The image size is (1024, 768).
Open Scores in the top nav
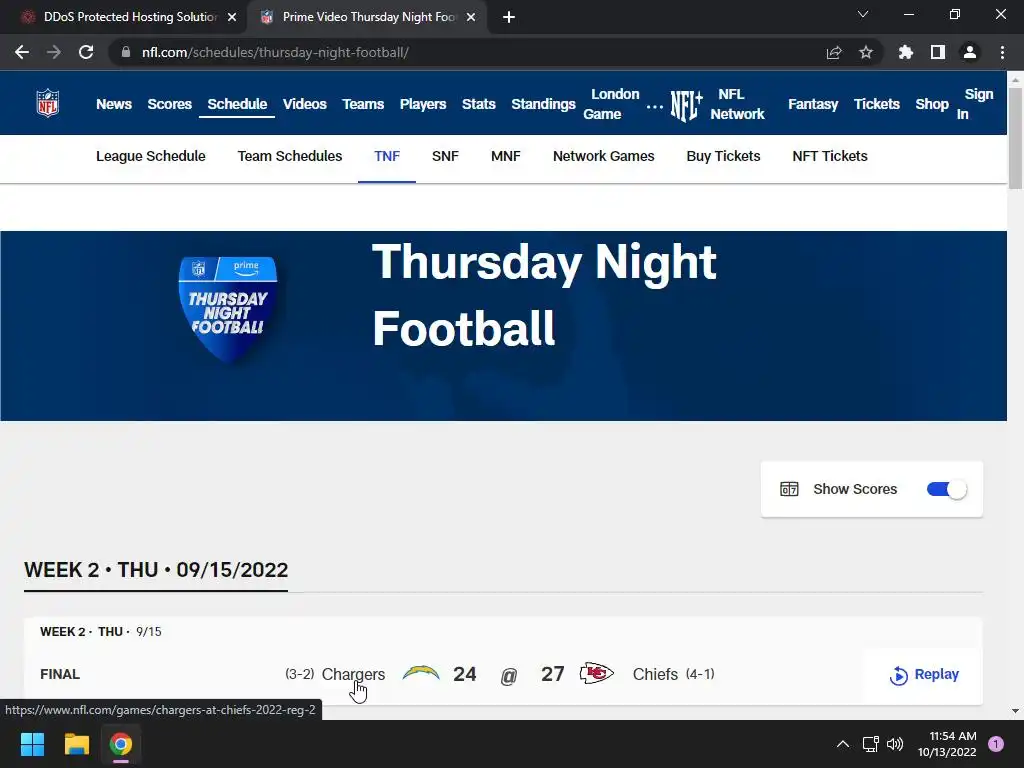tap(170, 104)
